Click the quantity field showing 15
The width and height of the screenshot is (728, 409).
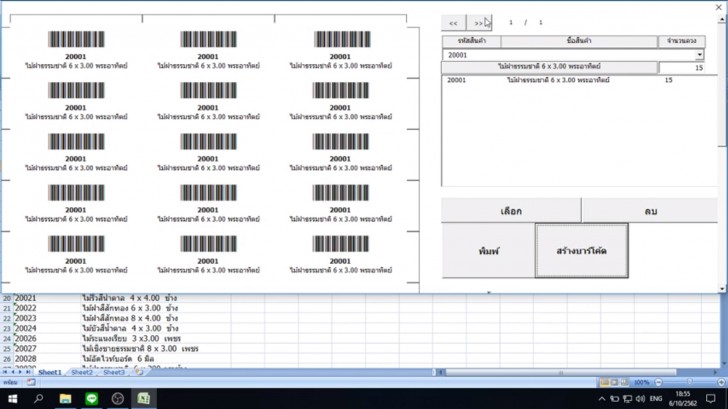pos(682,68)
